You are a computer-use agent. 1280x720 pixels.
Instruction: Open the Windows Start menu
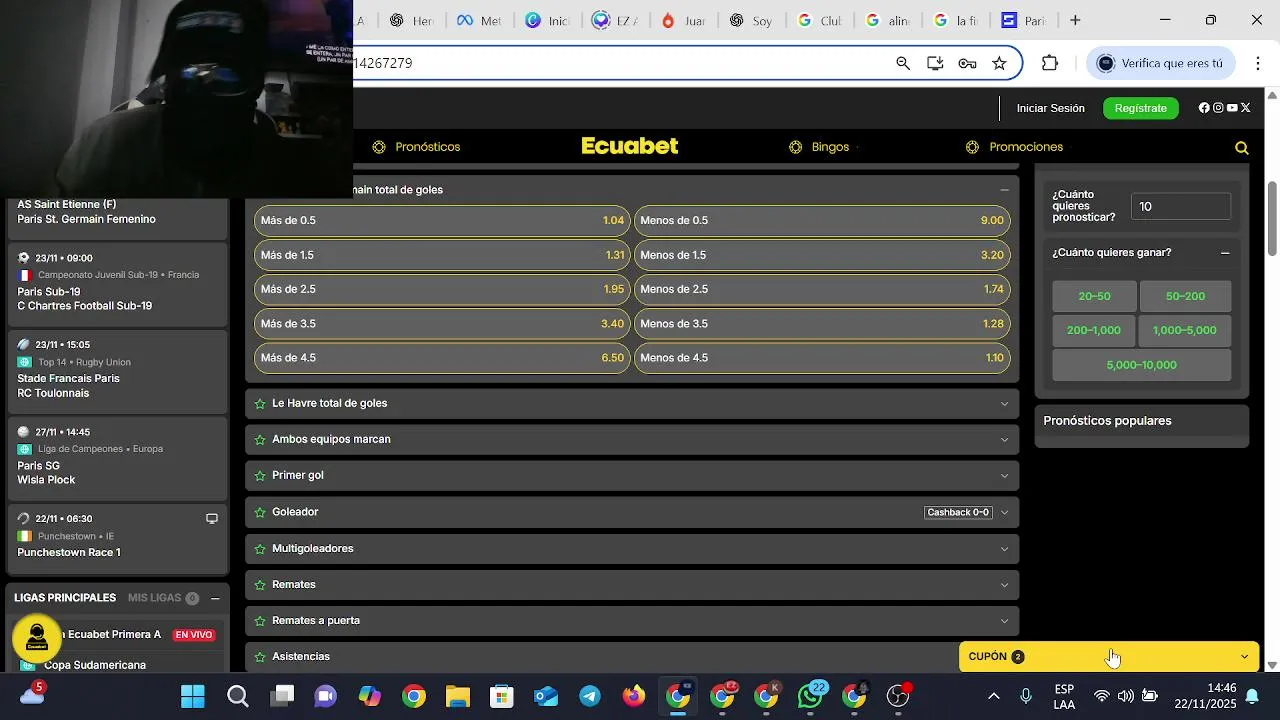pyautogui.click(x=193, y=696)
